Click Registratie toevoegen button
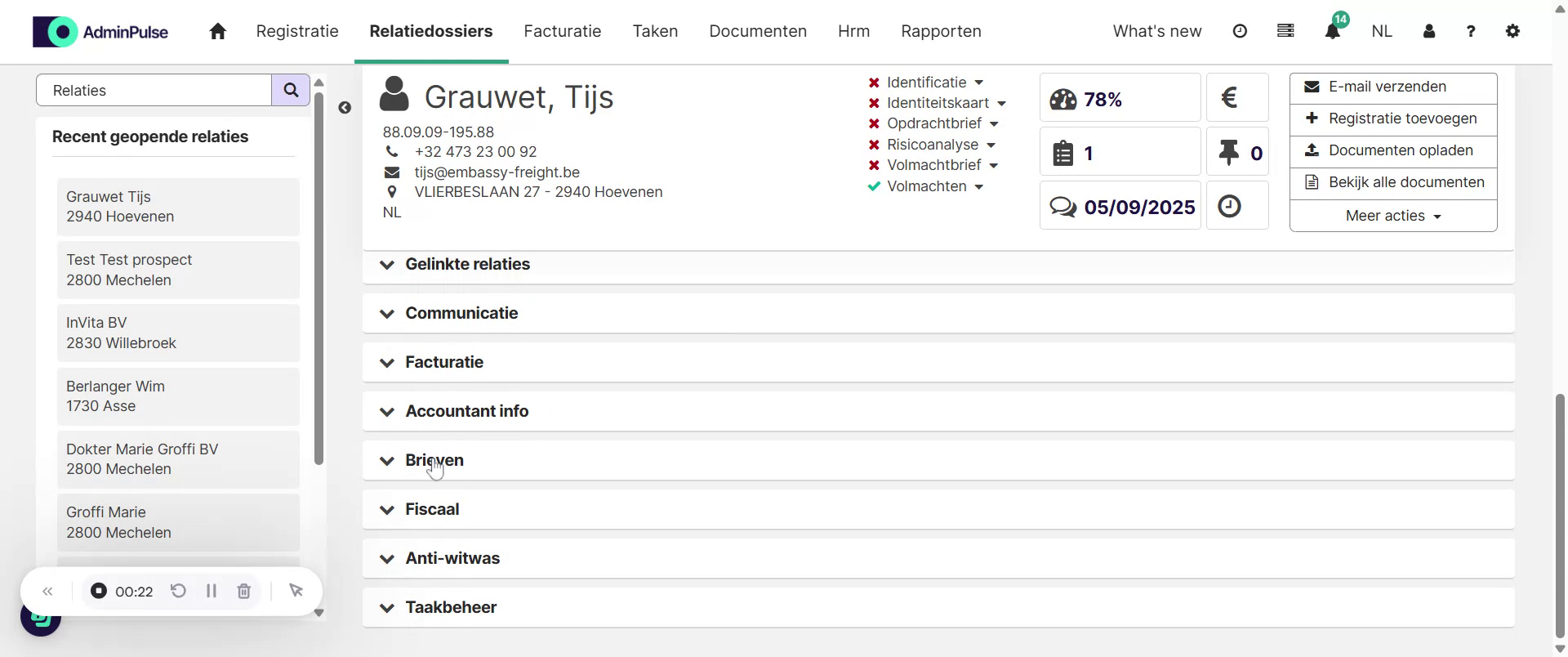The height and width of the screenshot is (657, 1568). 1393,119
